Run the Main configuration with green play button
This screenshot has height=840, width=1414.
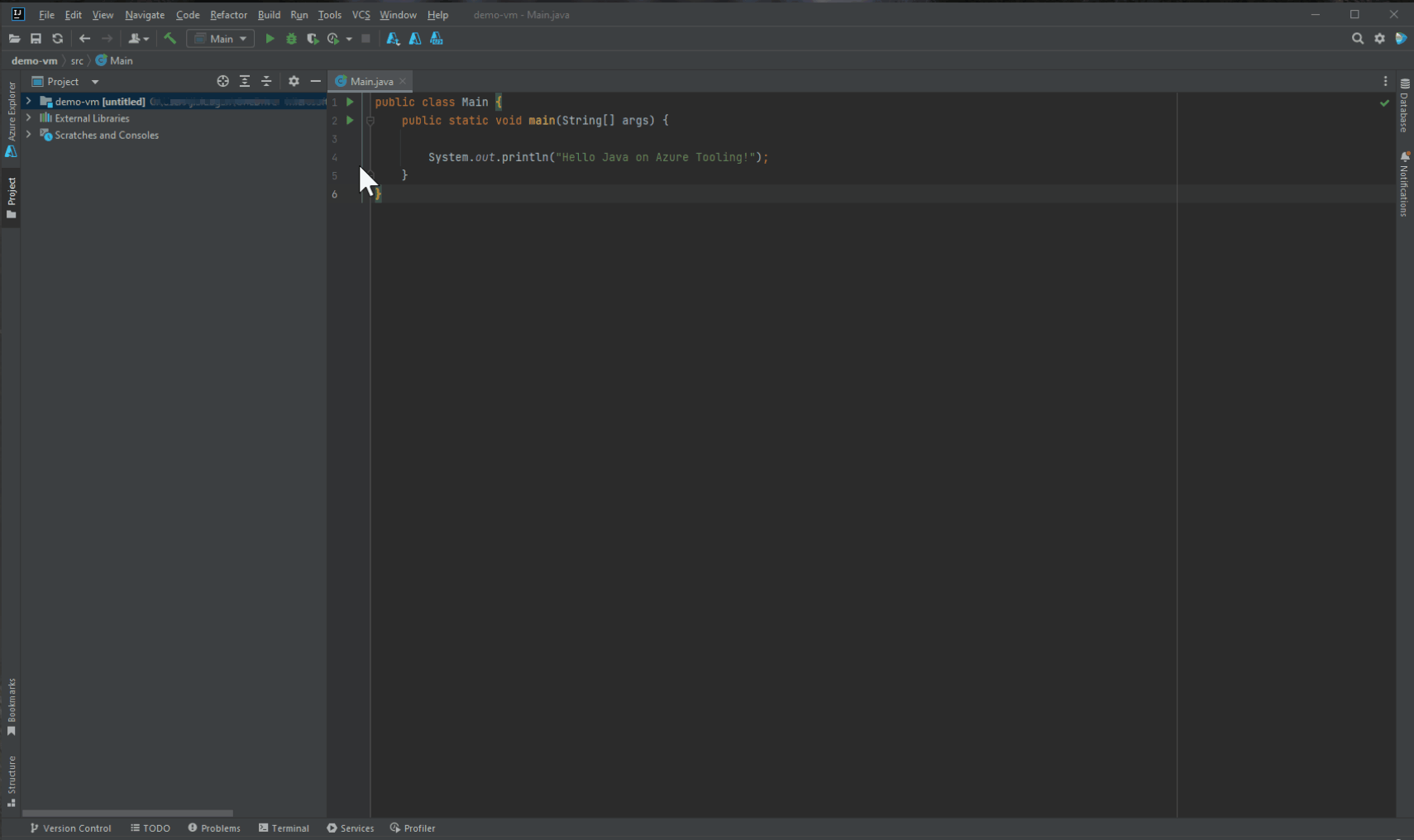(x=270, y=39)
